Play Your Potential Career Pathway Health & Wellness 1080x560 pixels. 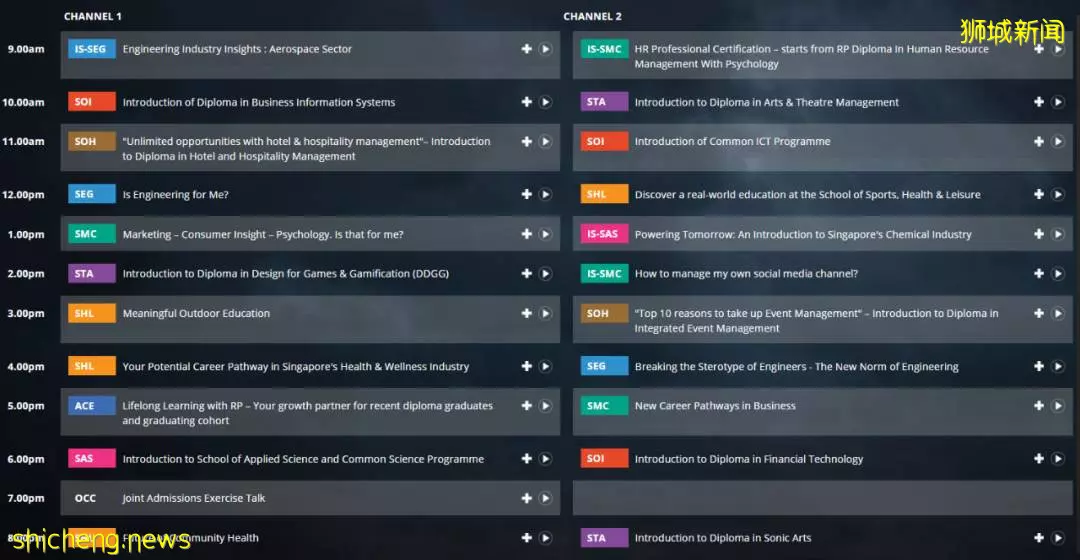546,366
